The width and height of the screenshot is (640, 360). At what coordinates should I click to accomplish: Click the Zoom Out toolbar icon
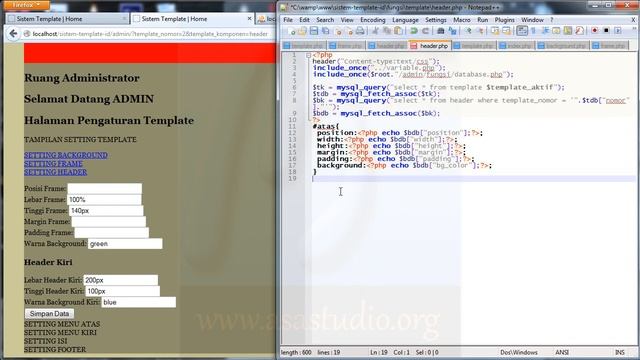point(480,31)
